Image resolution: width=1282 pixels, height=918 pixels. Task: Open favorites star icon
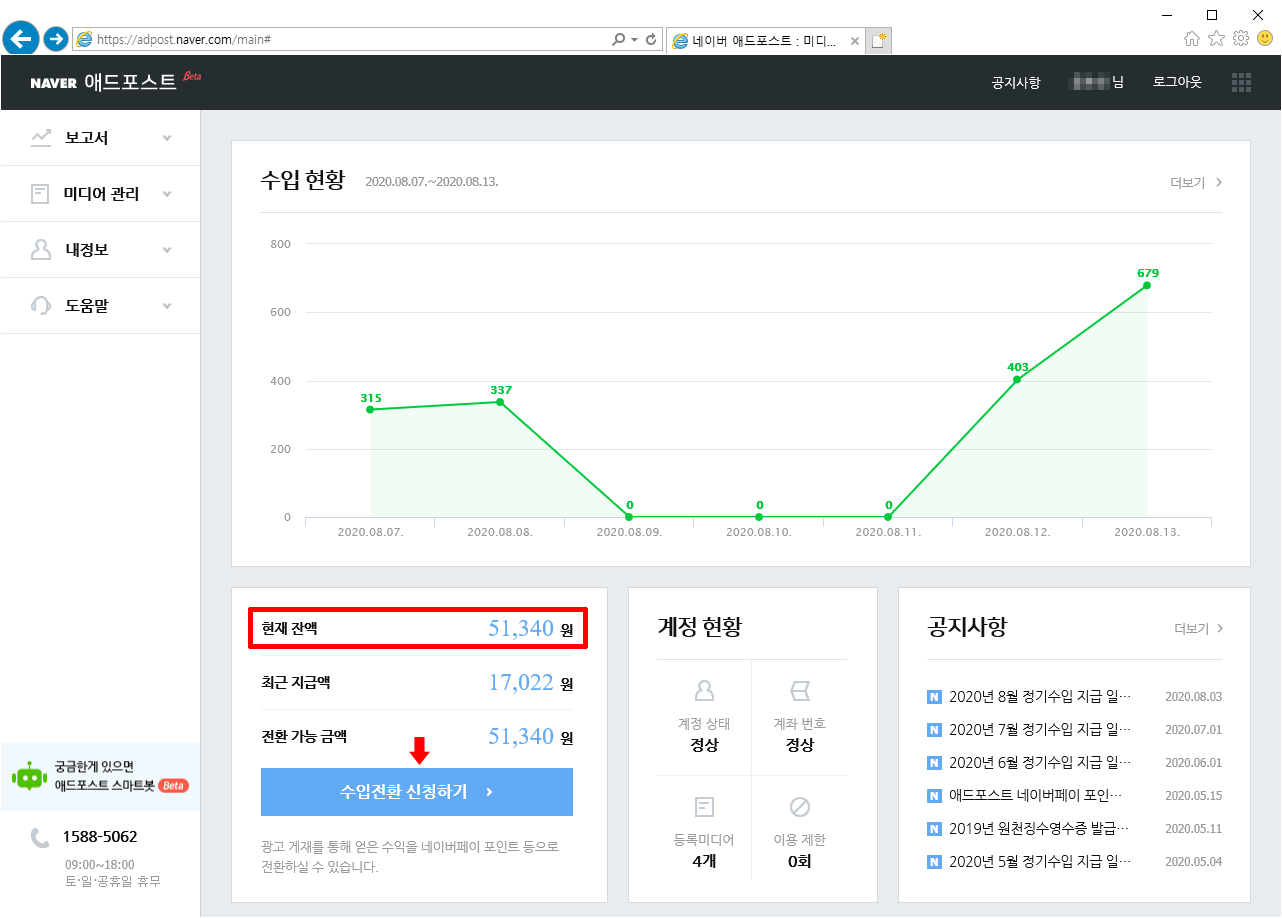point(1216,39)
